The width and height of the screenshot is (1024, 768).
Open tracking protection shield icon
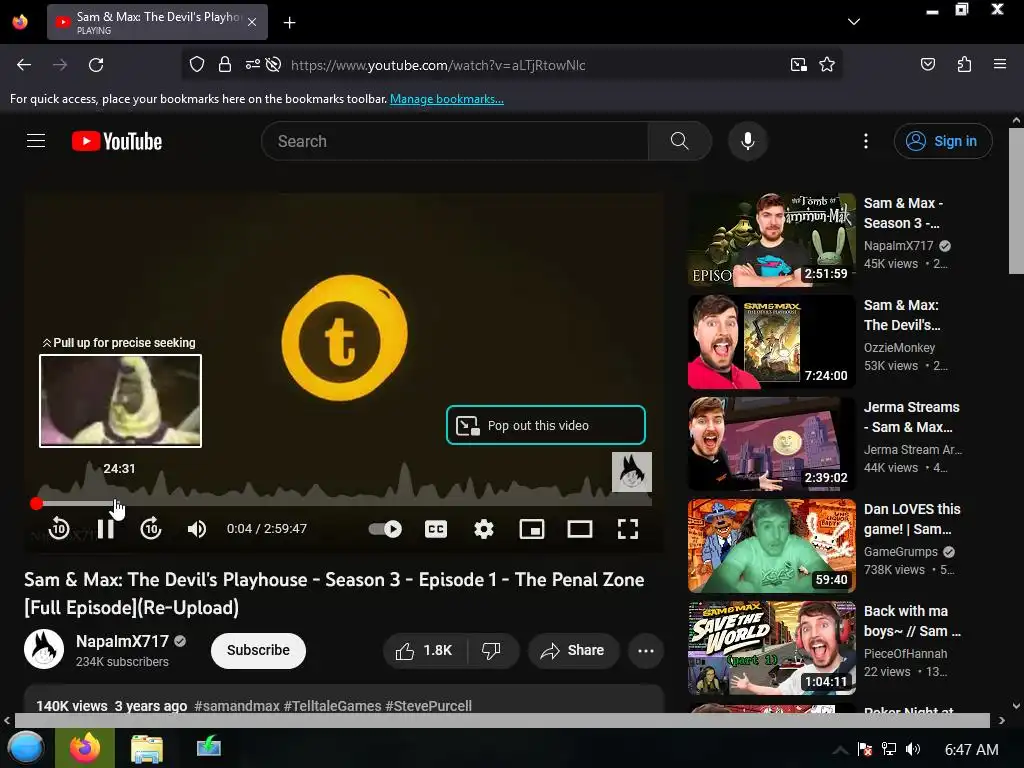197,64
